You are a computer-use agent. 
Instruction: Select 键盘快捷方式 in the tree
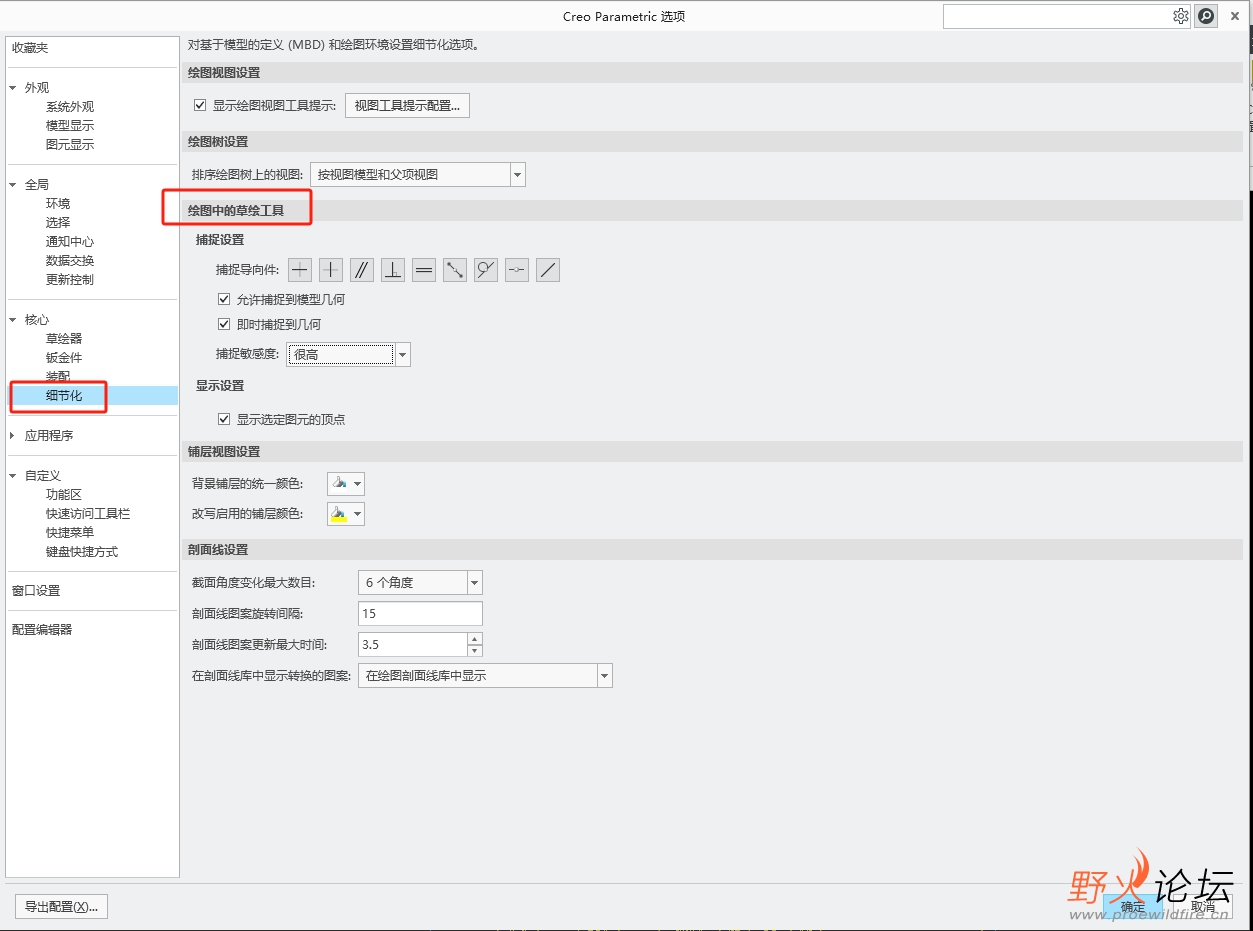point(82,552)
